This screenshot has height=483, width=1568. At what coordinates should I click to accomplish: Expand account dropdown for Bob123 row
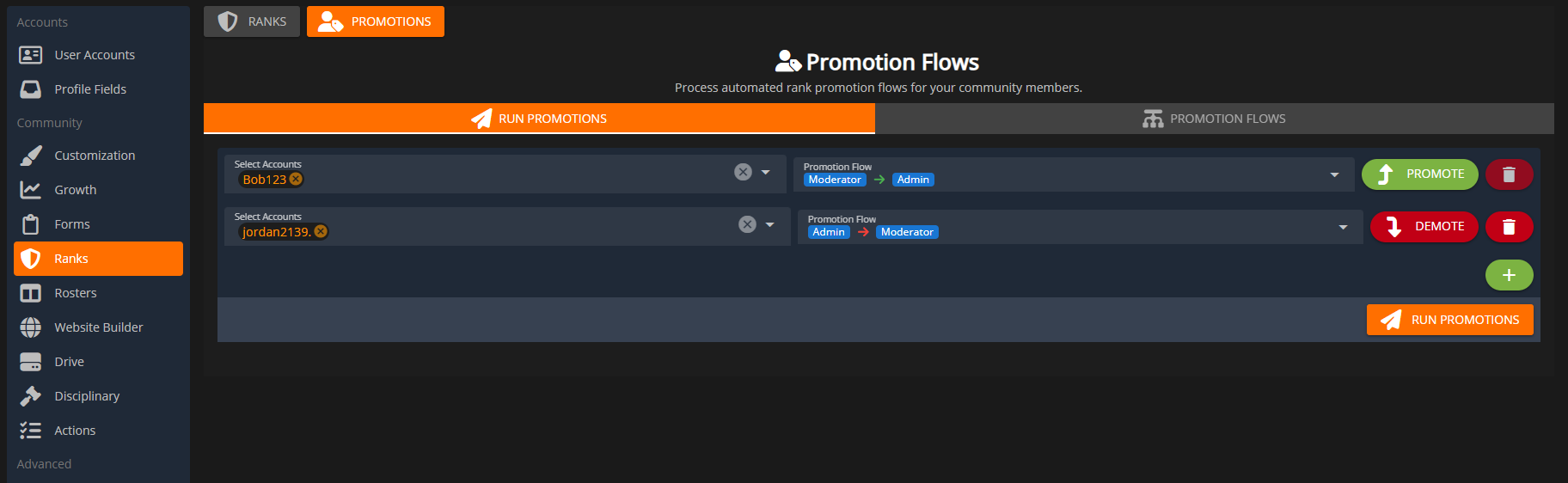[x=766, y=172]
